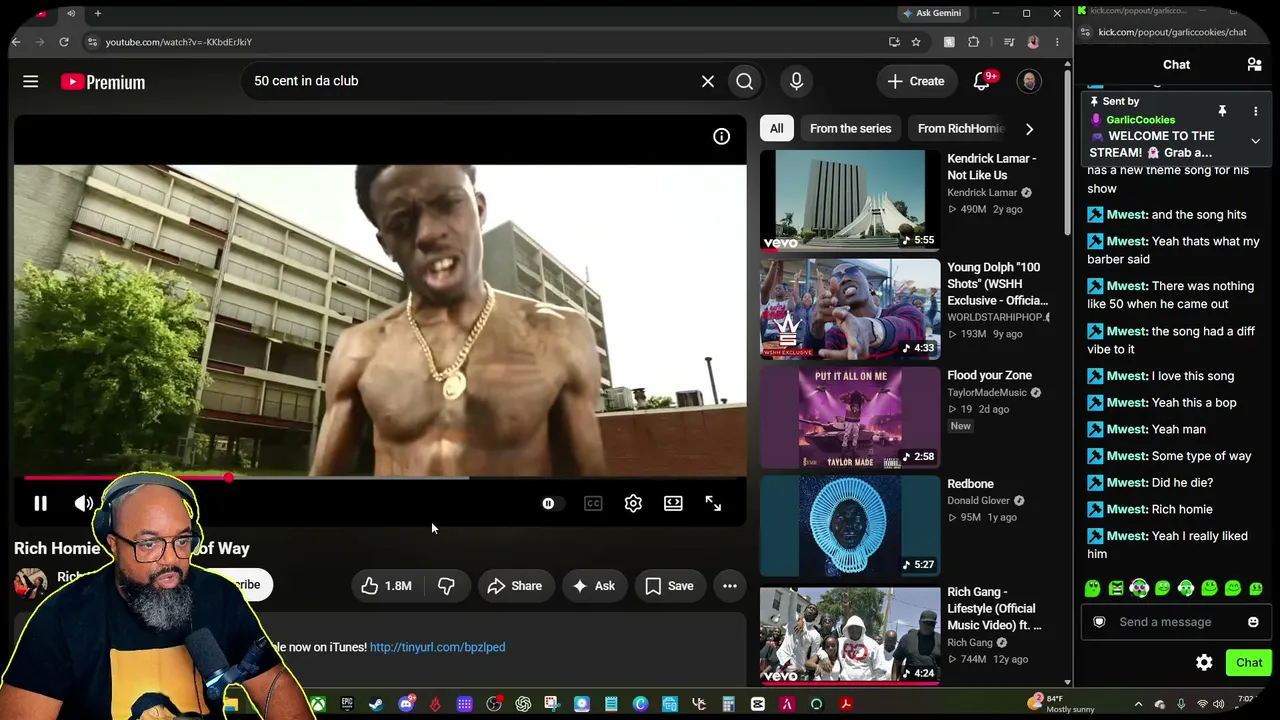Open Rich Gang Lifestyle thumbnail
The image size is (1280, 720).
(x=850, y=634)
